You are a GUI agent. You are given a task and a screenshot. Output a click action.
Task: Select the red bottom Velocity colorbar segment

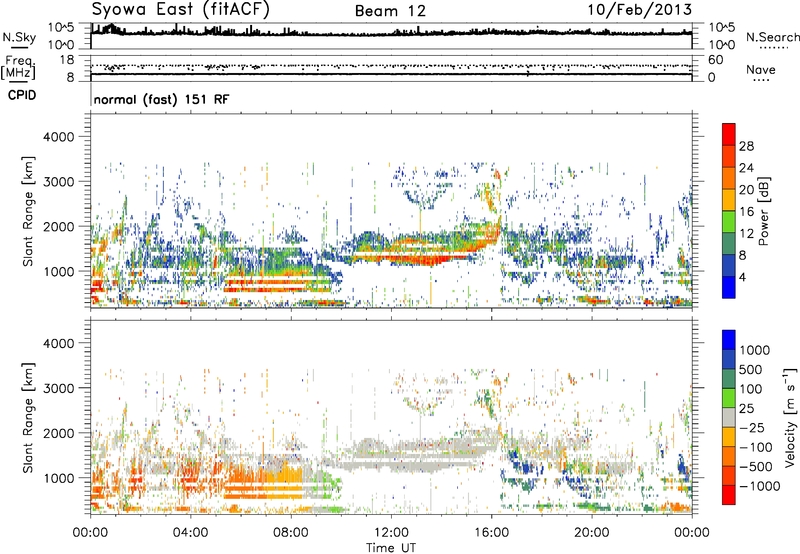[729, 495]
